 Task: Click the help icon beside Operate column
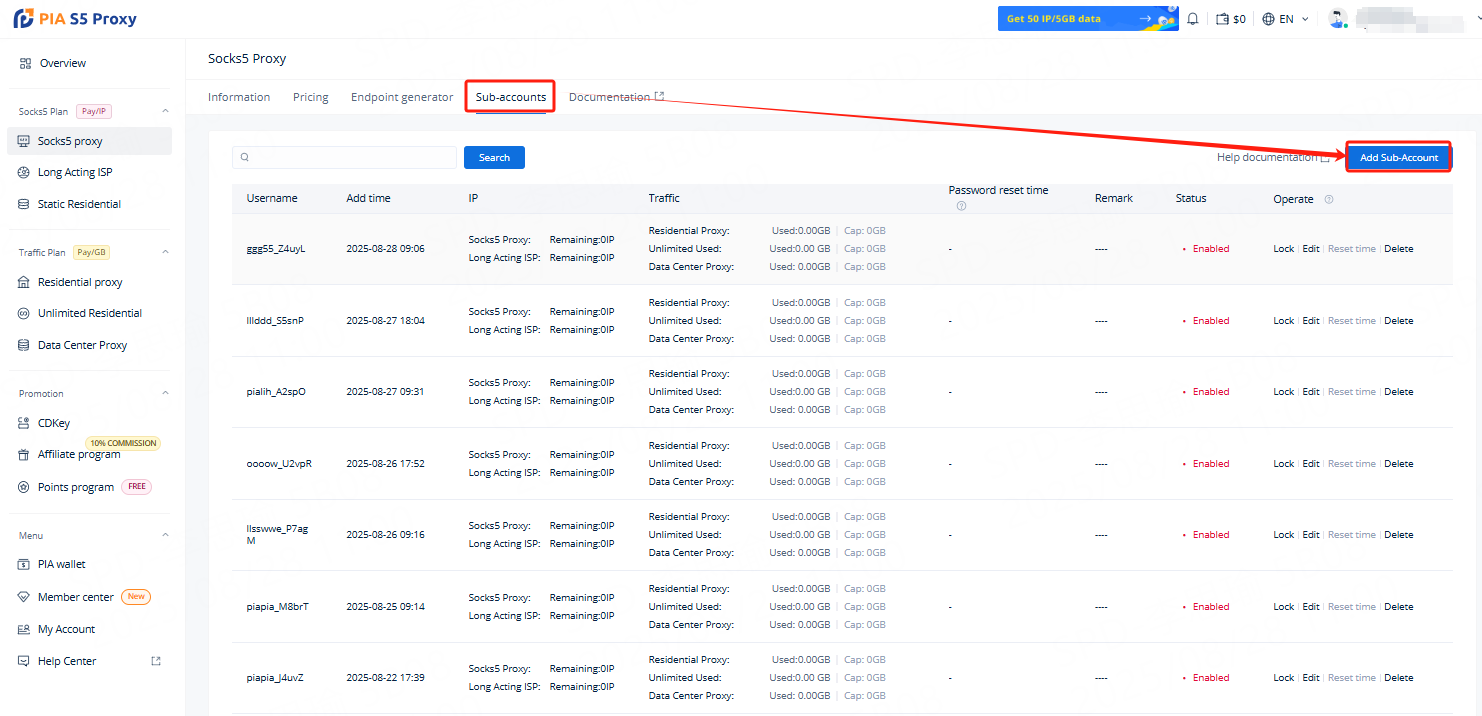1329,199
